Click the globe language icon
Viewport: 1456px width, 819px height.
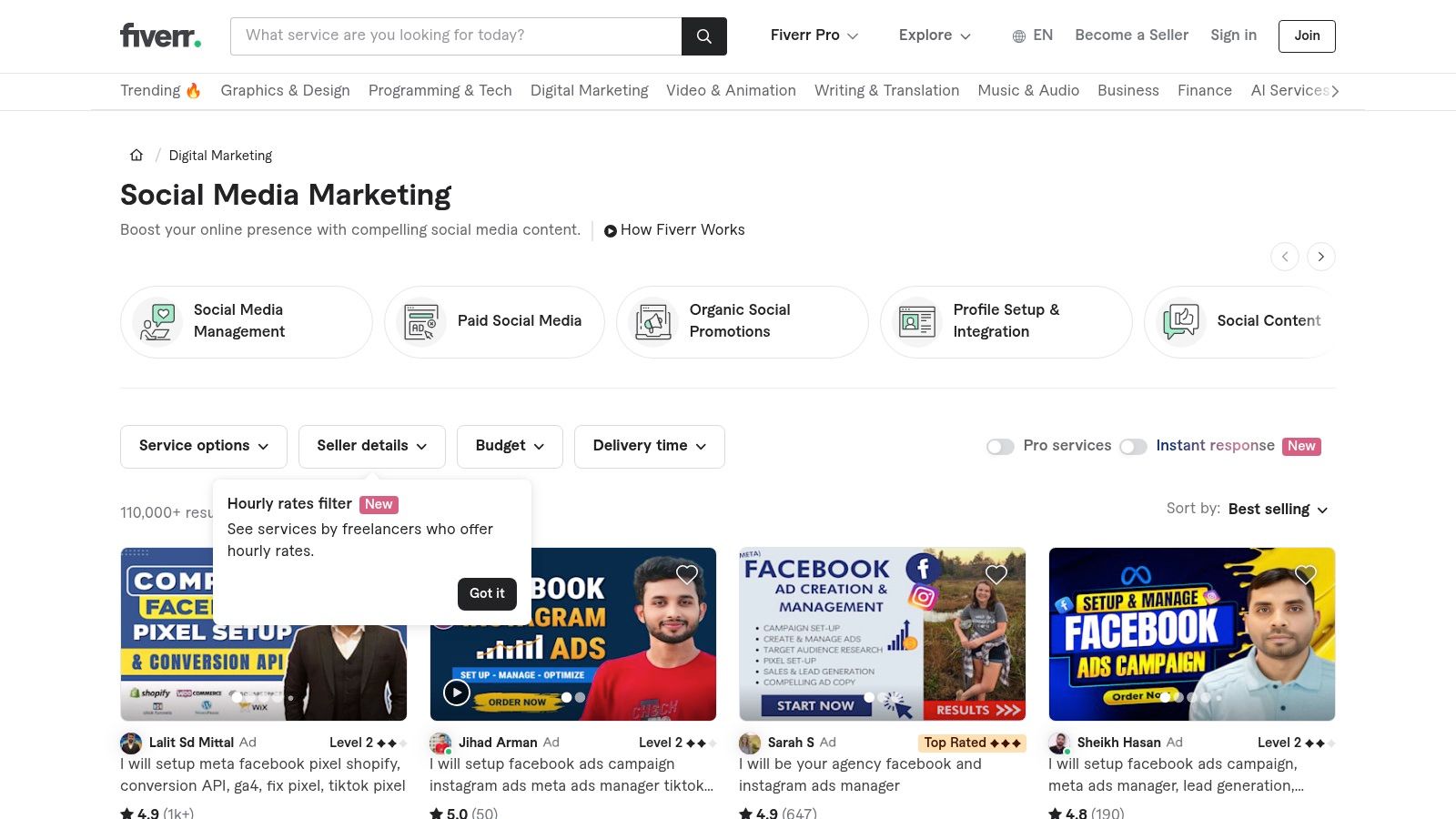click(x=1019, y=36)
